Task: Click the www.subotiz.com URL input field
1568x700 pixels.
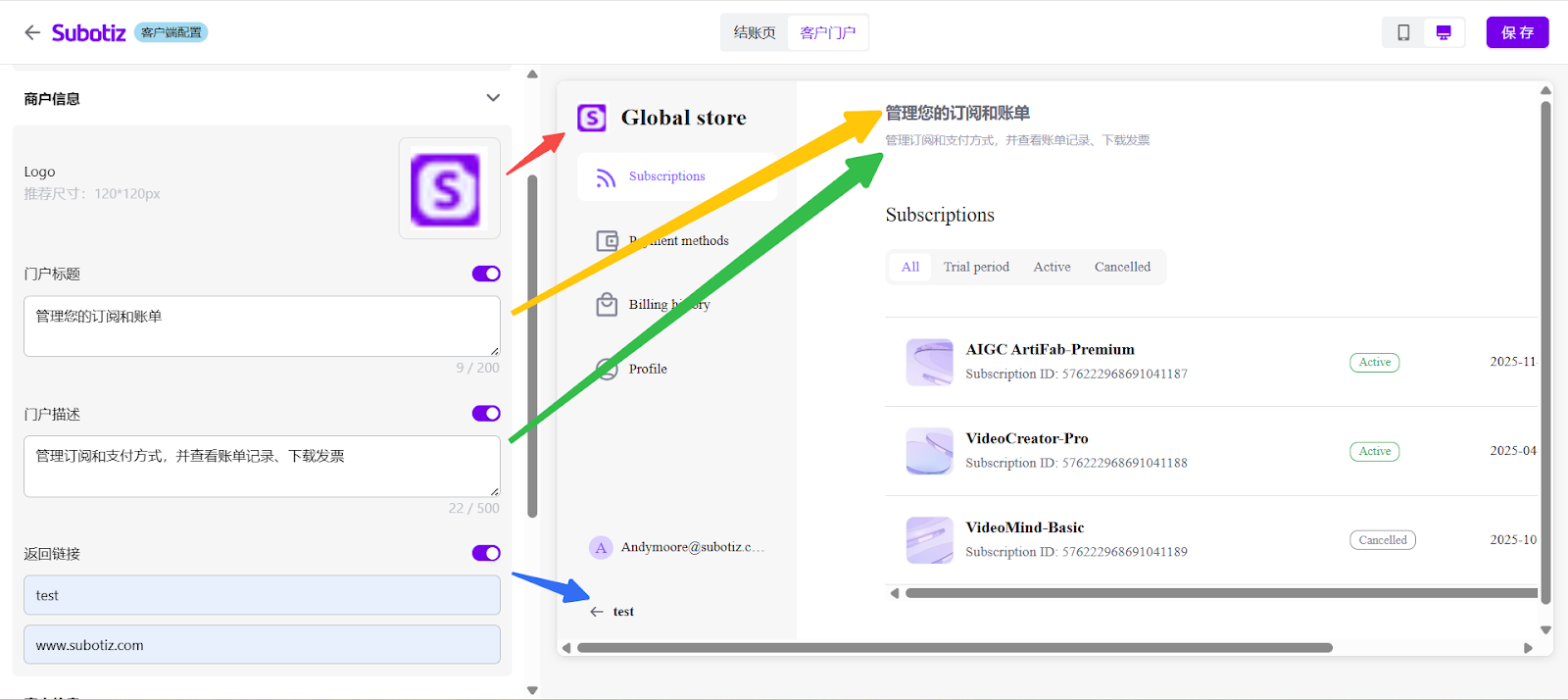Action: (x=262, y=645)
